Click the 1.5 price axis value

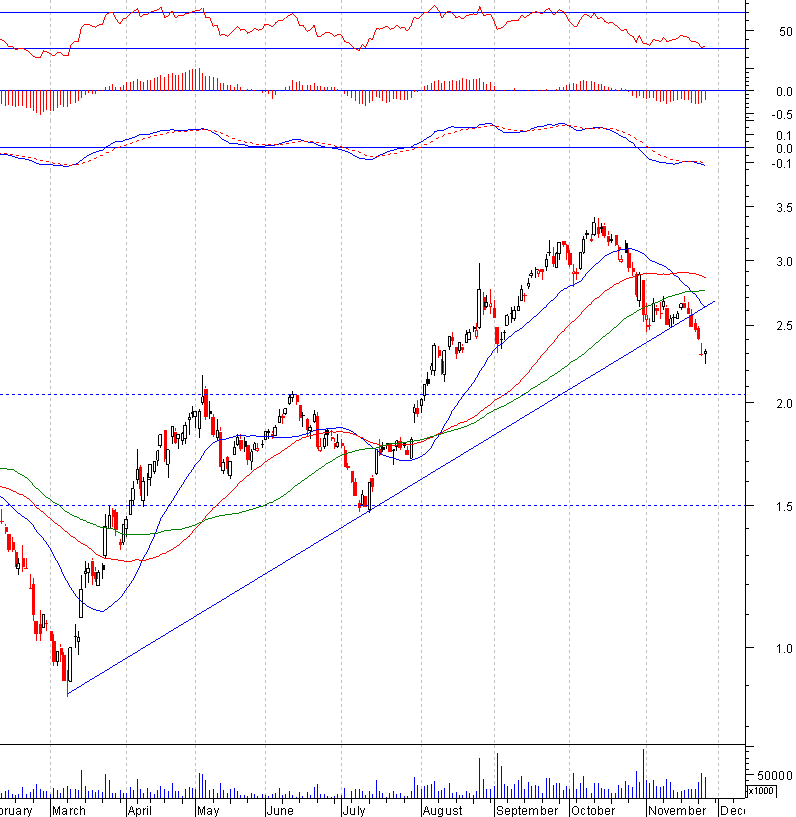coord(784,506)
